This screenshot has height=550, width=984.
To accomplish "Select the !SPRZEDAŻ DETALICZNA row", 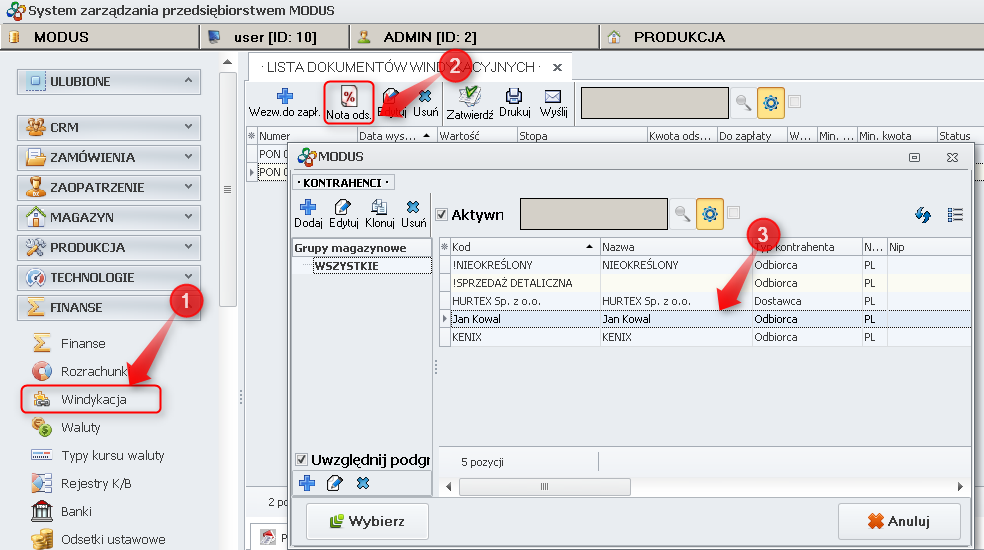I will (705, 283).
